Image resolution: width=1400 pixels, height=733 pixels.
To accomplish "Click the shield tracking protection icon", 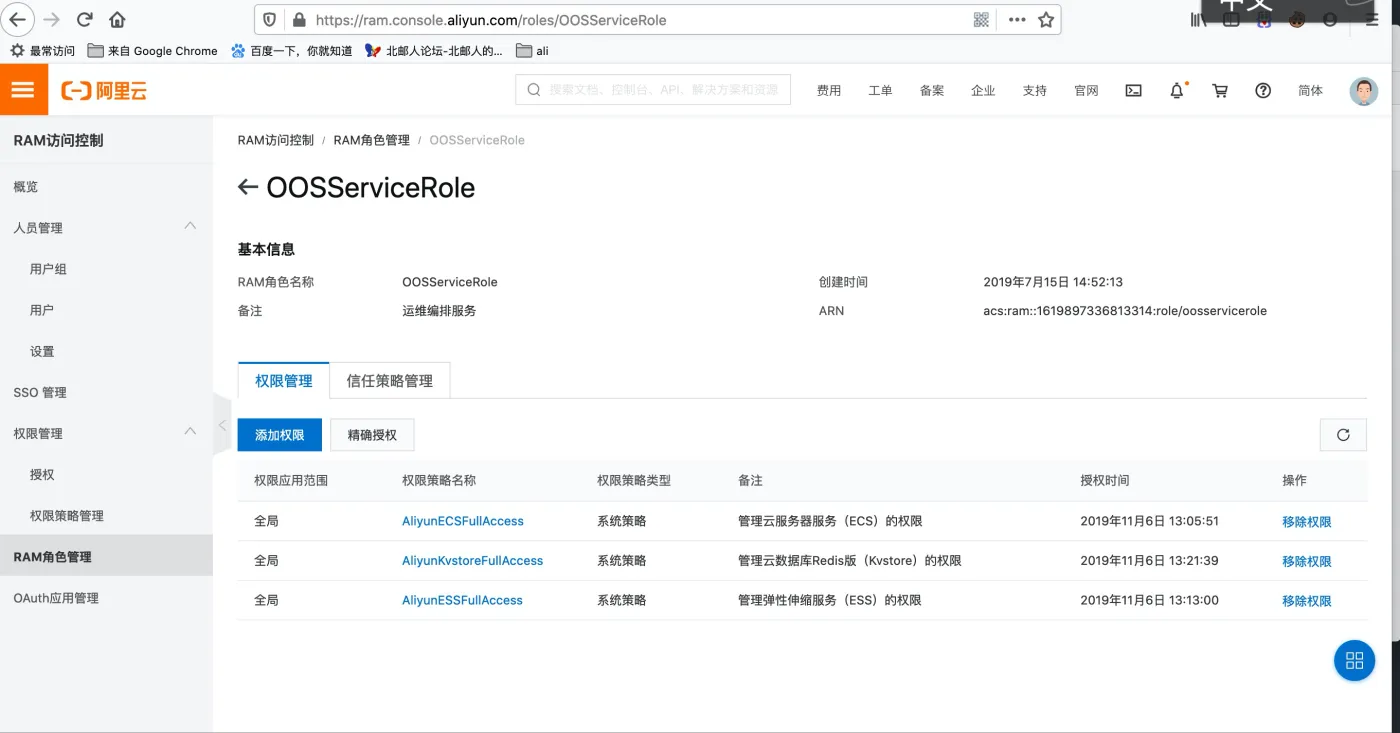I will (x=270, y=20).
